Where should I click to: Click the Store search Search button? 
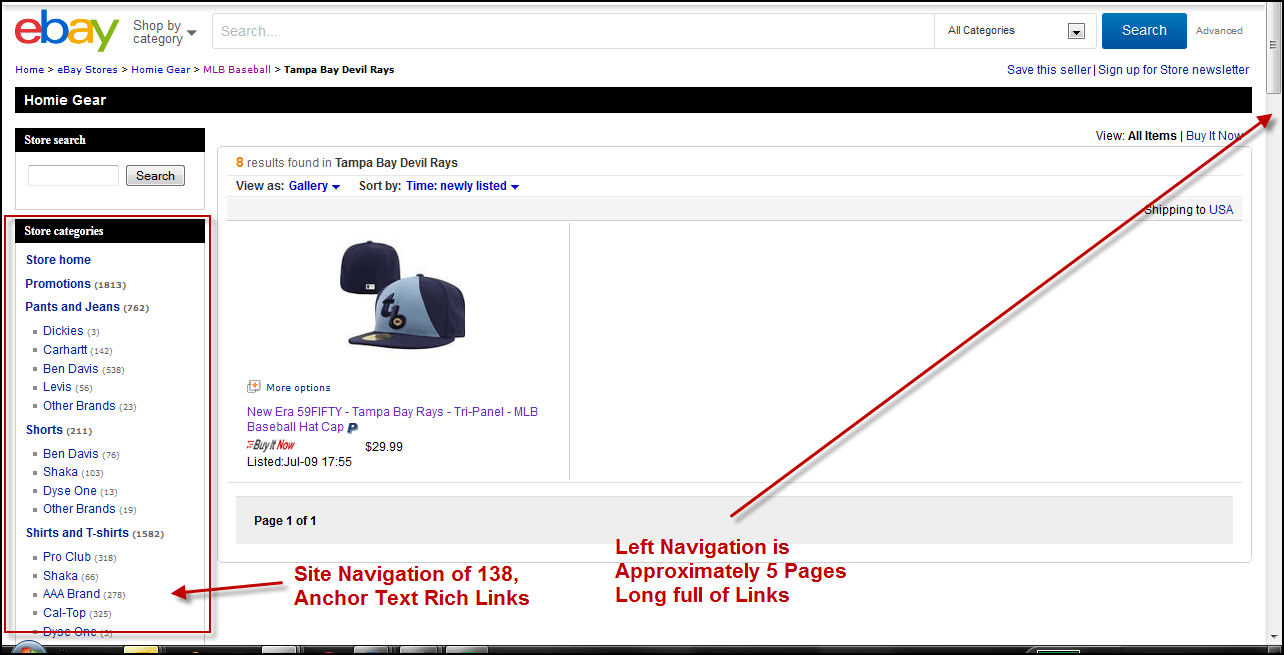pyautogui.click(x=155, y=176)
